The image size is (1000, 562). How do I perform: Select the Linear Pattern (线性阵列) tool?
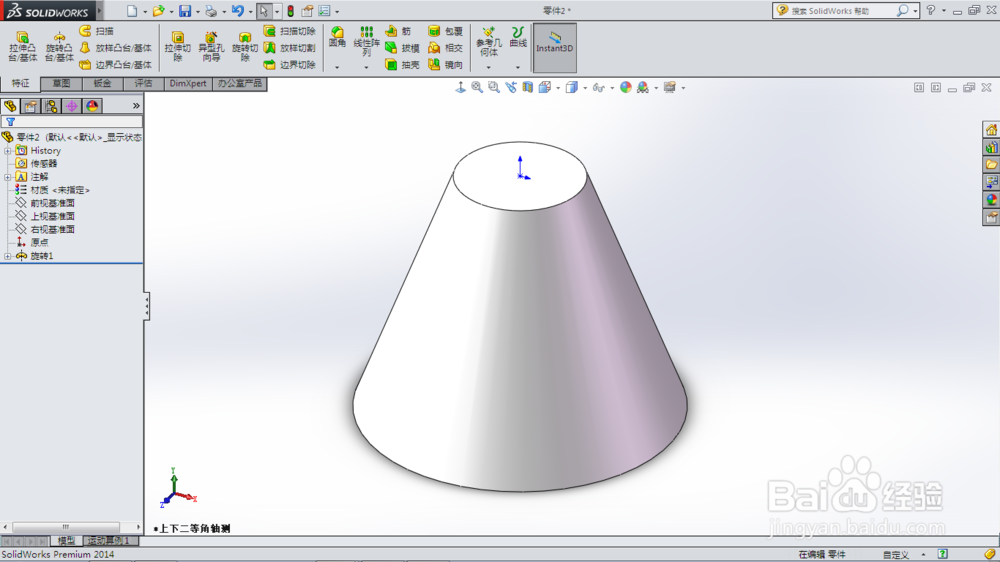click(x=366, y=41)
